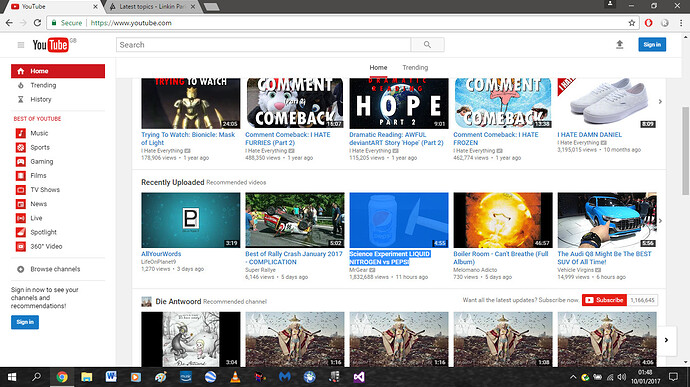Open Liquid Nitrogen vs Pepsi thumbnail
Screen dimensions: 690x387
399,220
